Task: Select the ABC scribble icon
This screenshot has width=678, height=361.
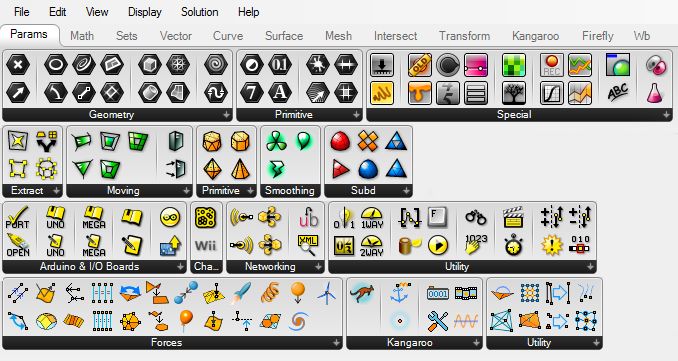Action: 617,93
